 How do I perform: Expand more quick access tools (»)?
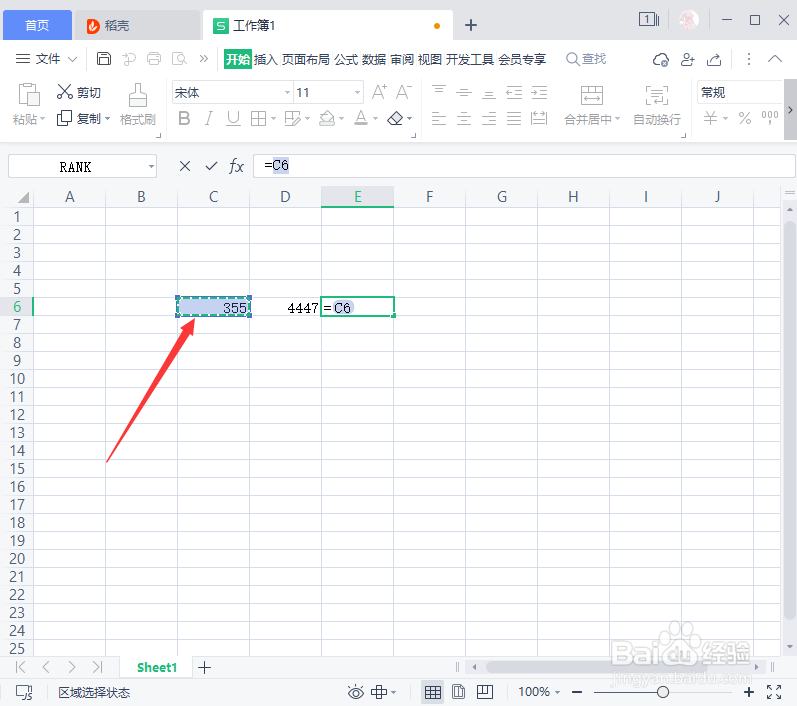(x=204, y=59)
